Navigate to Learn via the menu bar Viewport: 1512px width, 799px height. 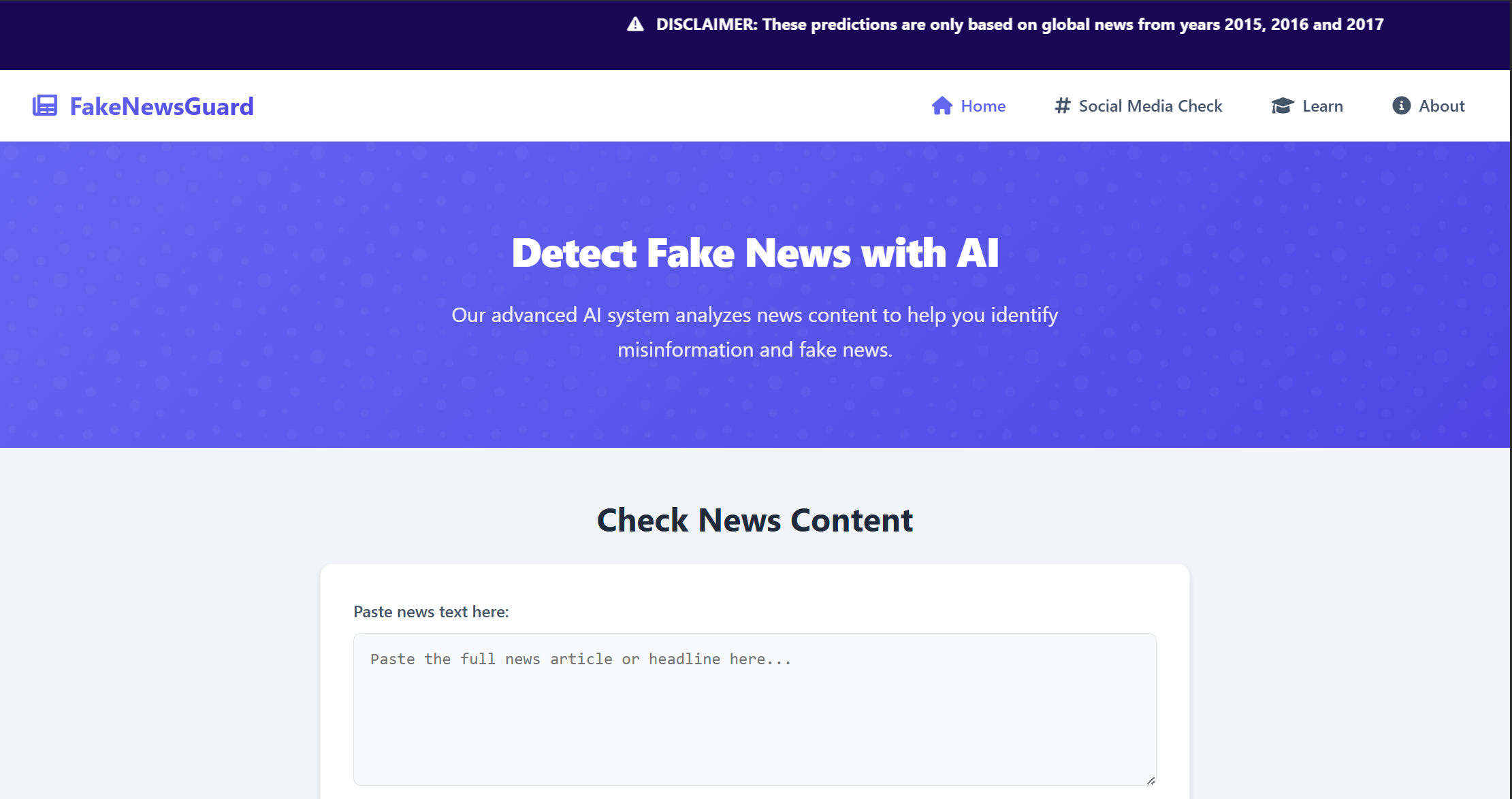pyautogui.click(x=1322, y=105)
